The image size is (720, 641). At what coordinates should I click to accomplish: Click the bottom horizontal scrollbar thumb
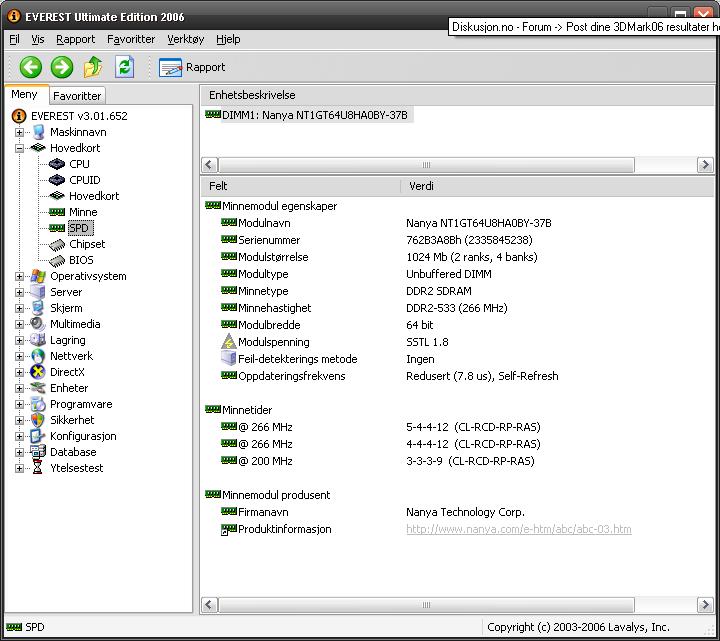[x=426, y=605]
